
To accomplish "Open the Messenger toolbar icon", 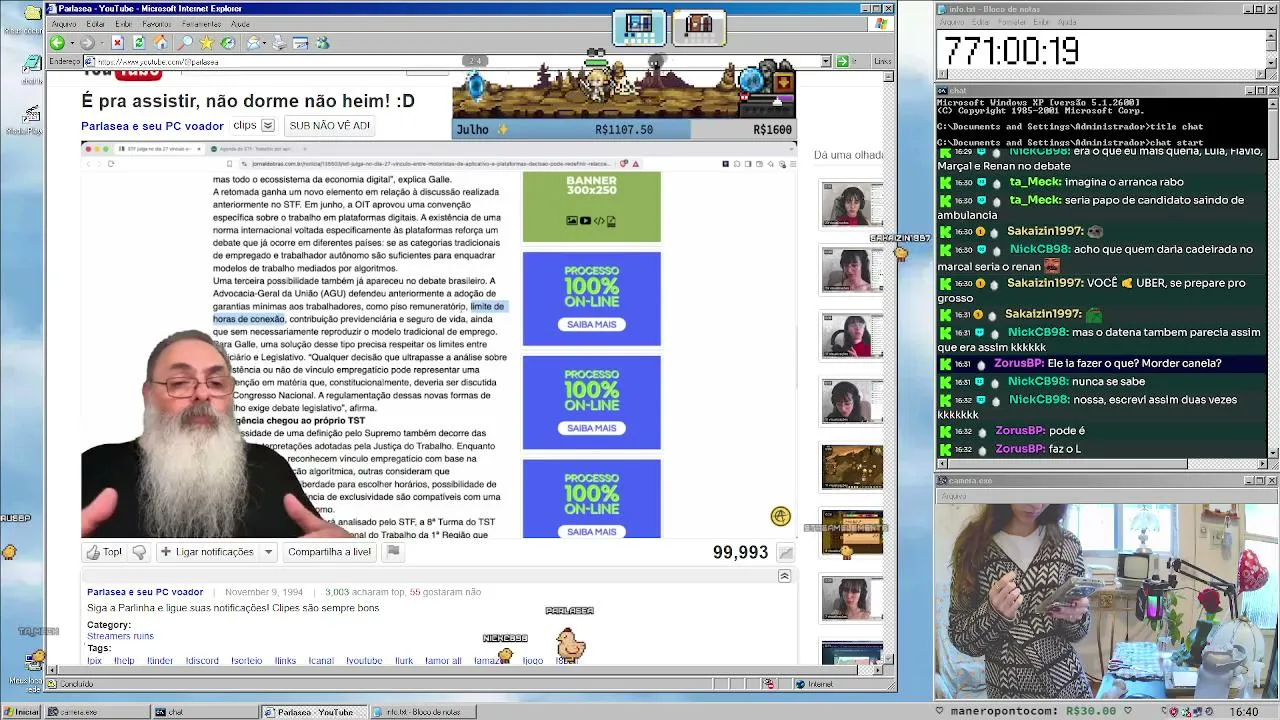I will (322, 43).
